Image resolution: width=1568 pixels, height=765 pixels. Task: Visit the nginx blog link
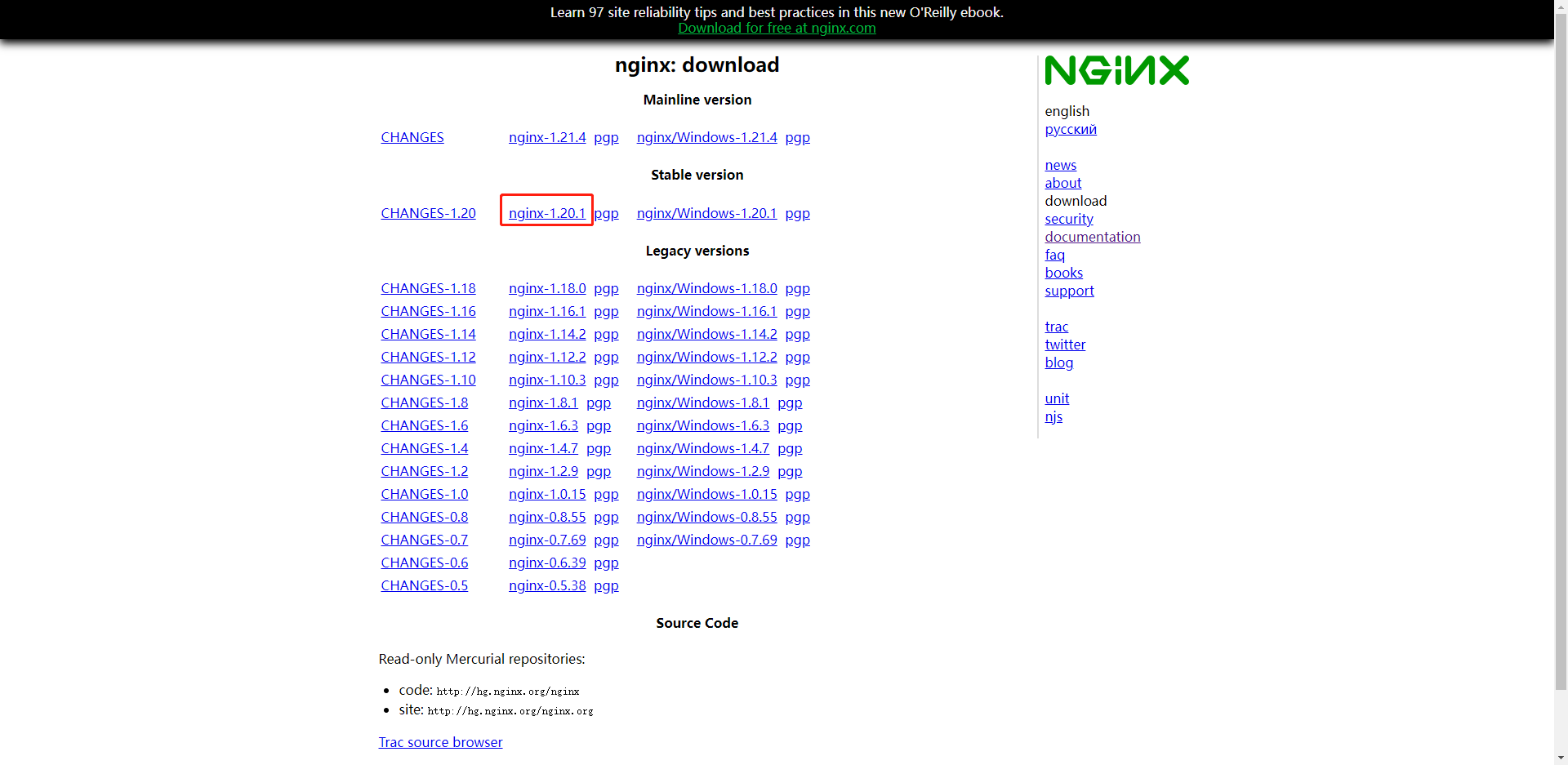click(1058, 362)
